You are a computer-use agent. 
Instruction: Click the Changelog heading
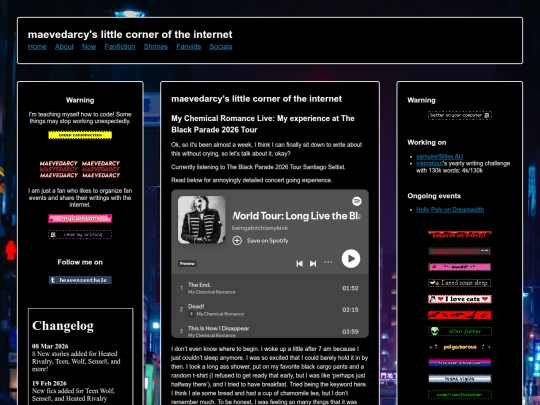coord(63,325)
